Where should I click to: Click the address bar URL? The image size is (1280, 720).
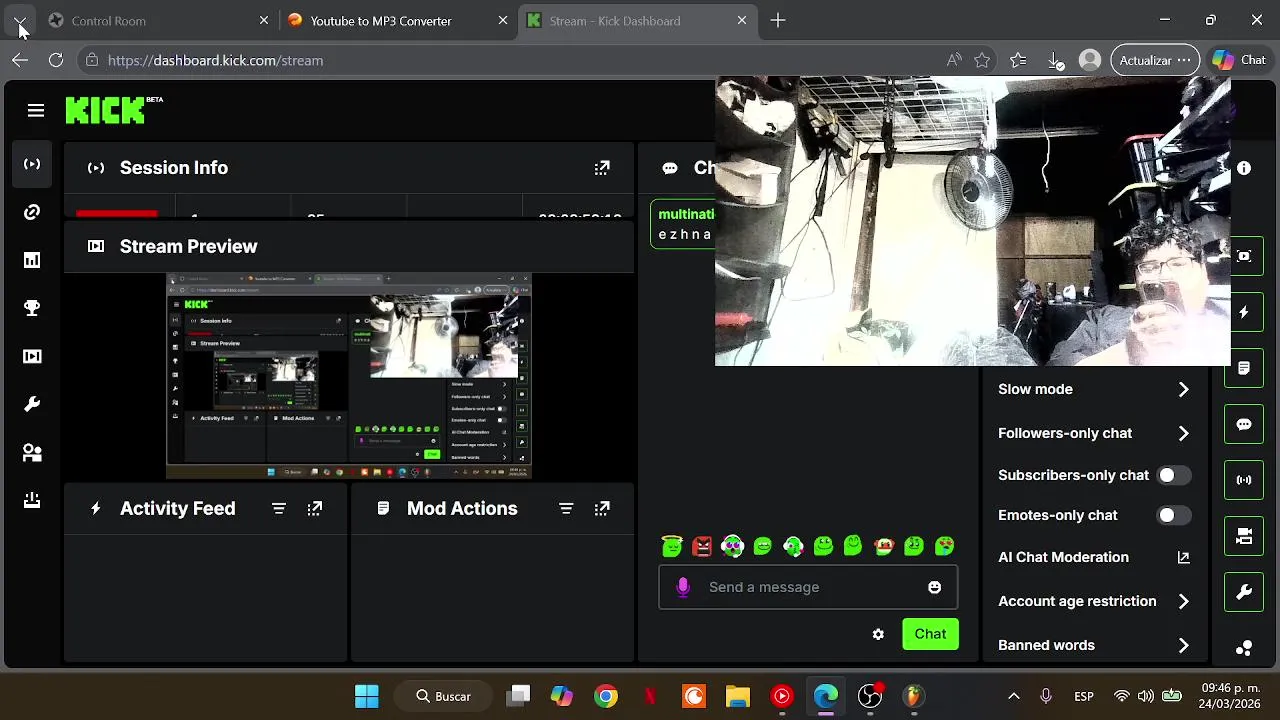215,60
